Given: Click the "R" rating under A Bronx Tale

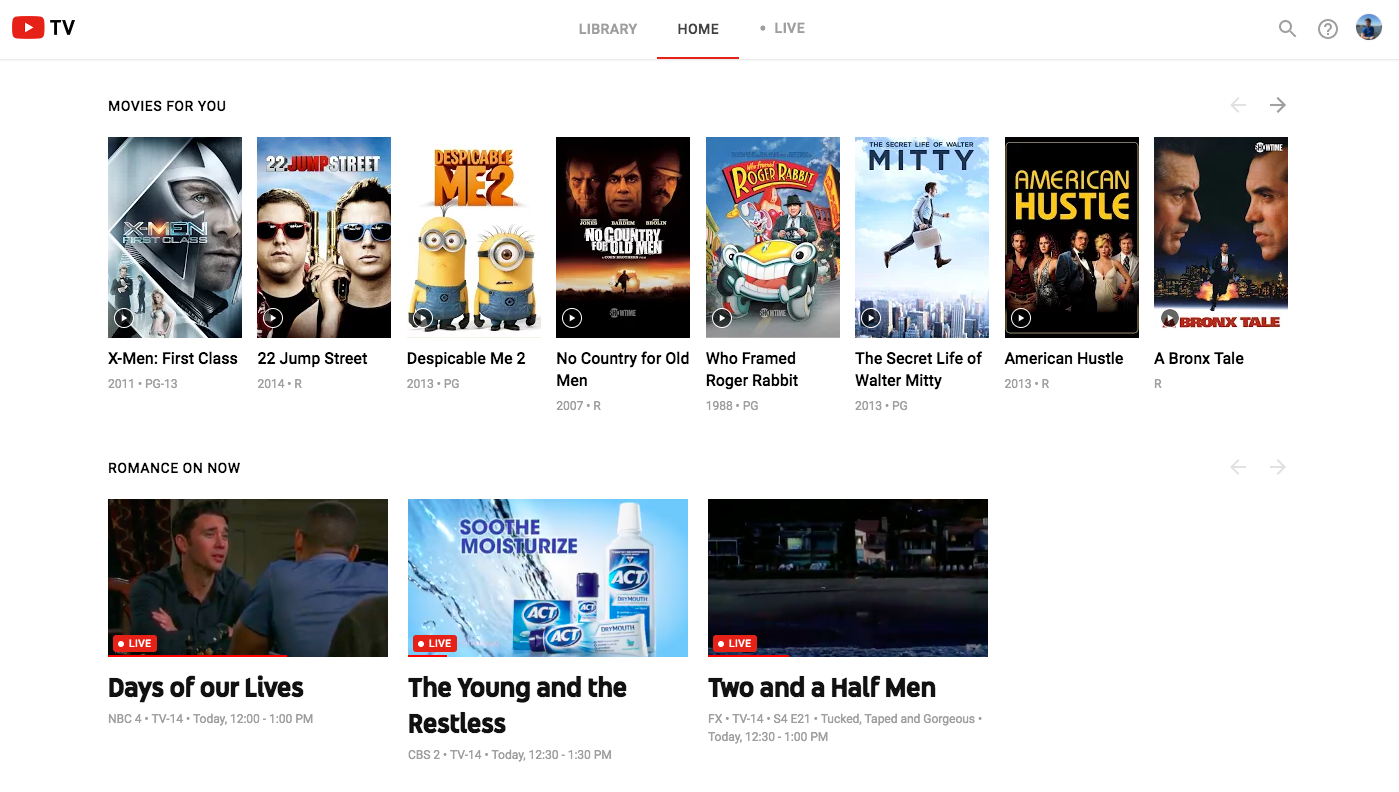Looking at the screenshot, I should click(x=1158, y=383).
